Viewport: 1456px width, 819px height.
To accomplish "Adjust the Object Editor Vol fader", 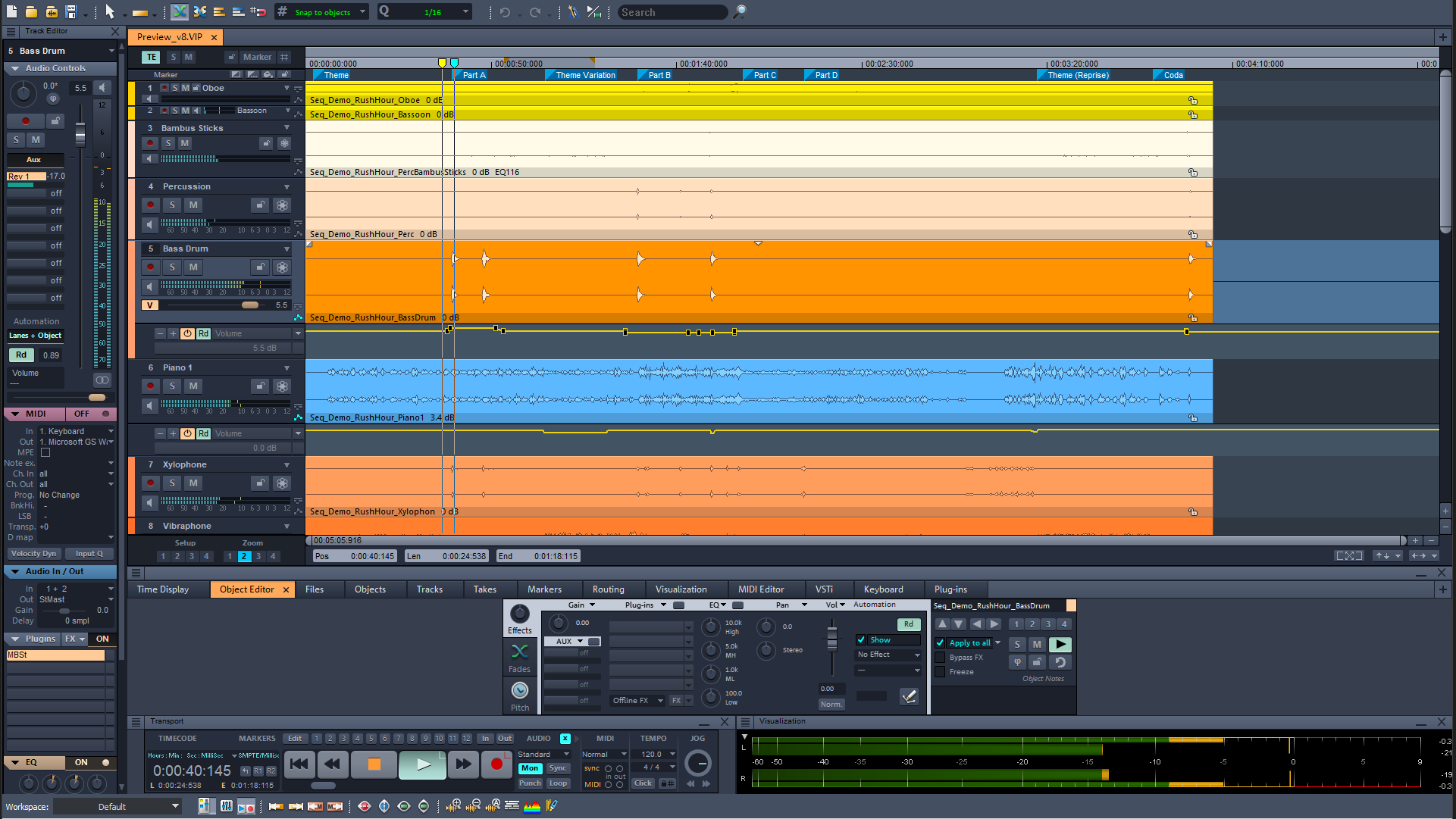I will pyautogui.click(x=832, y=640).
